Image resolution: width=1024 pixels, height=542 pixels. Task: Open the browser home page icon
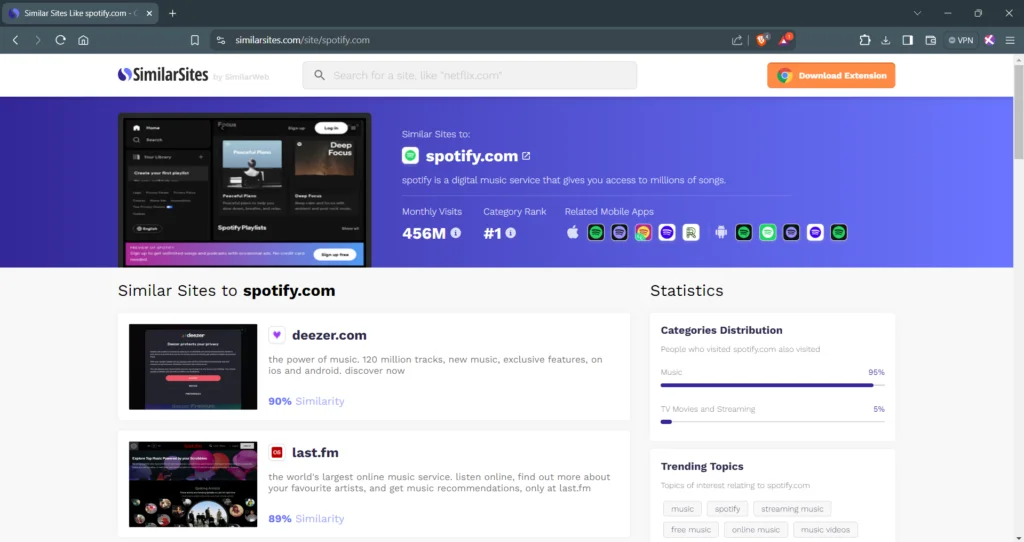pos(83,40)
